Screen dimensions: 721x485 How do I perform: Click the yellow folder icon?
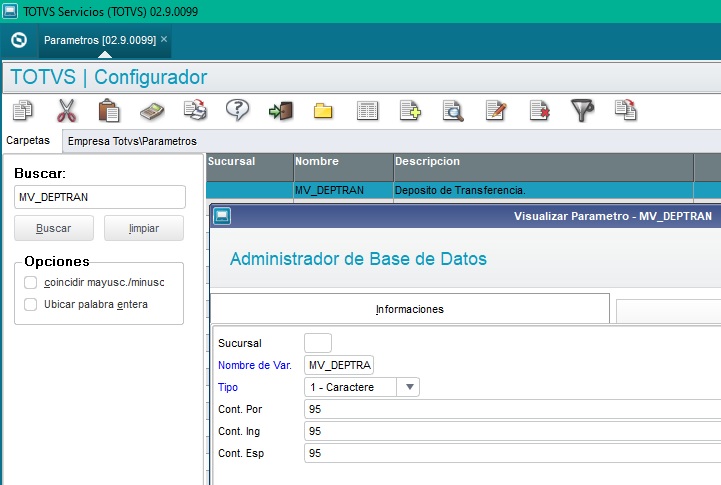point(323,111)
